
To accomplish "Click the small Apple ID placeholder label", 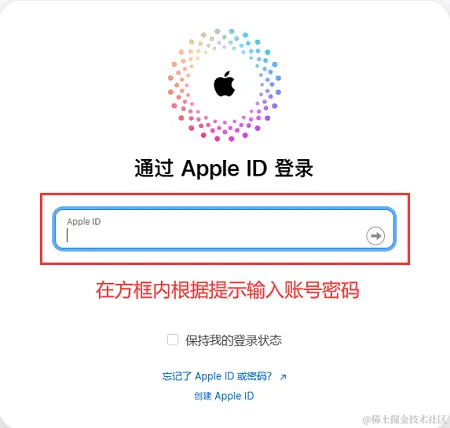I will tap(84, 222).
